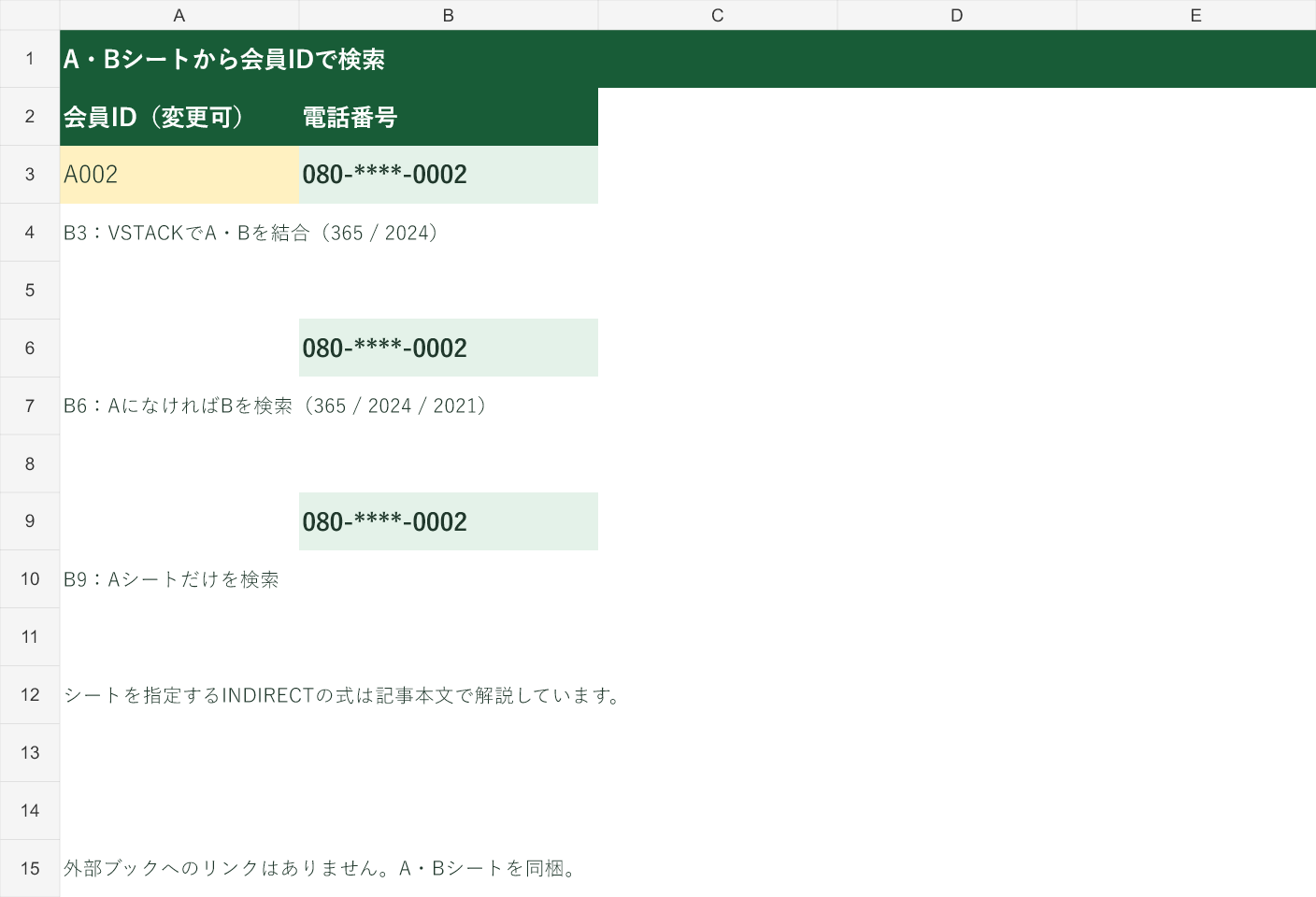The height and width of the screenshot is (897, 1316).
Task: Select row 15 header
Action: click(x=30, y=868)
